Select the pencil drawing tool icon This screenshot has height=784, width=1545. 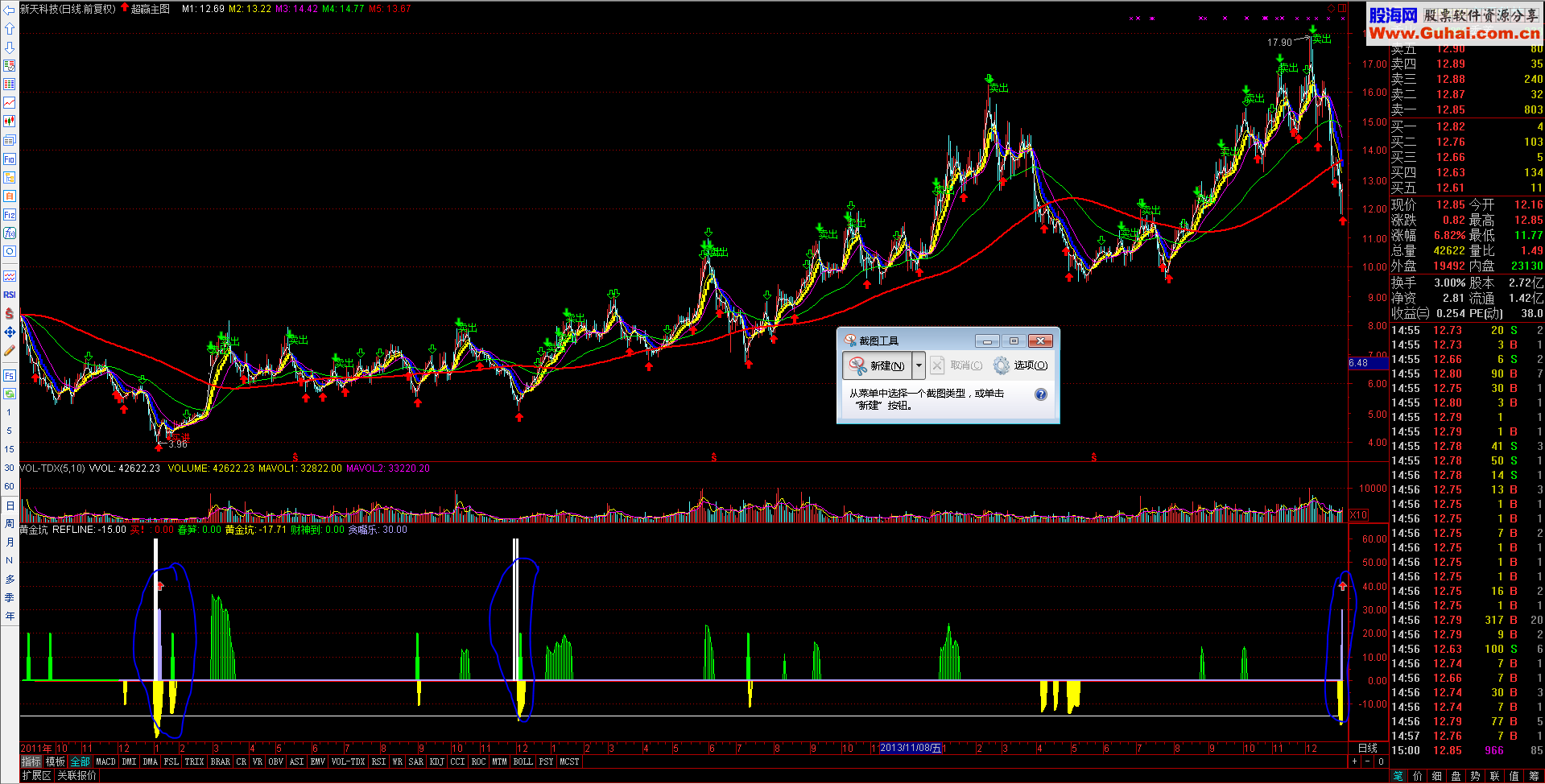(x=9, y=350)
